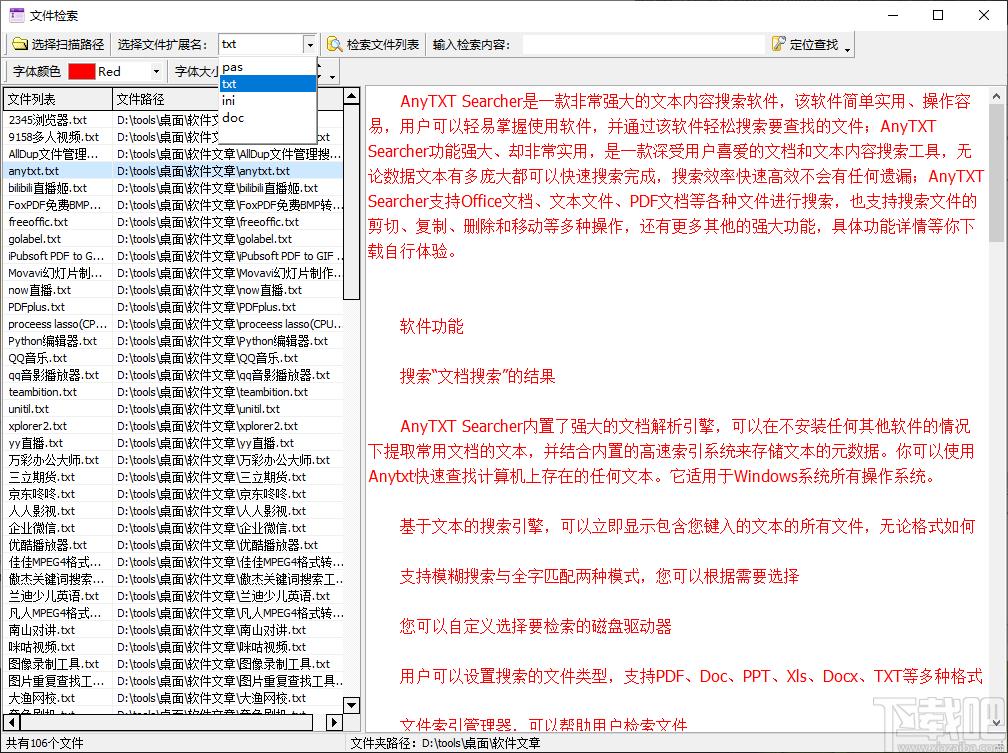
Task: Choose doc from extension dropdown list
Action: [267, 118]
